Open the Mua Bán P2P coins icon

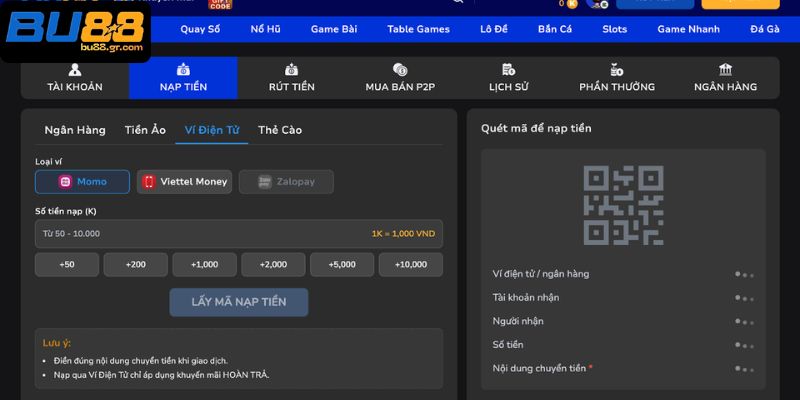click(400, 70)
